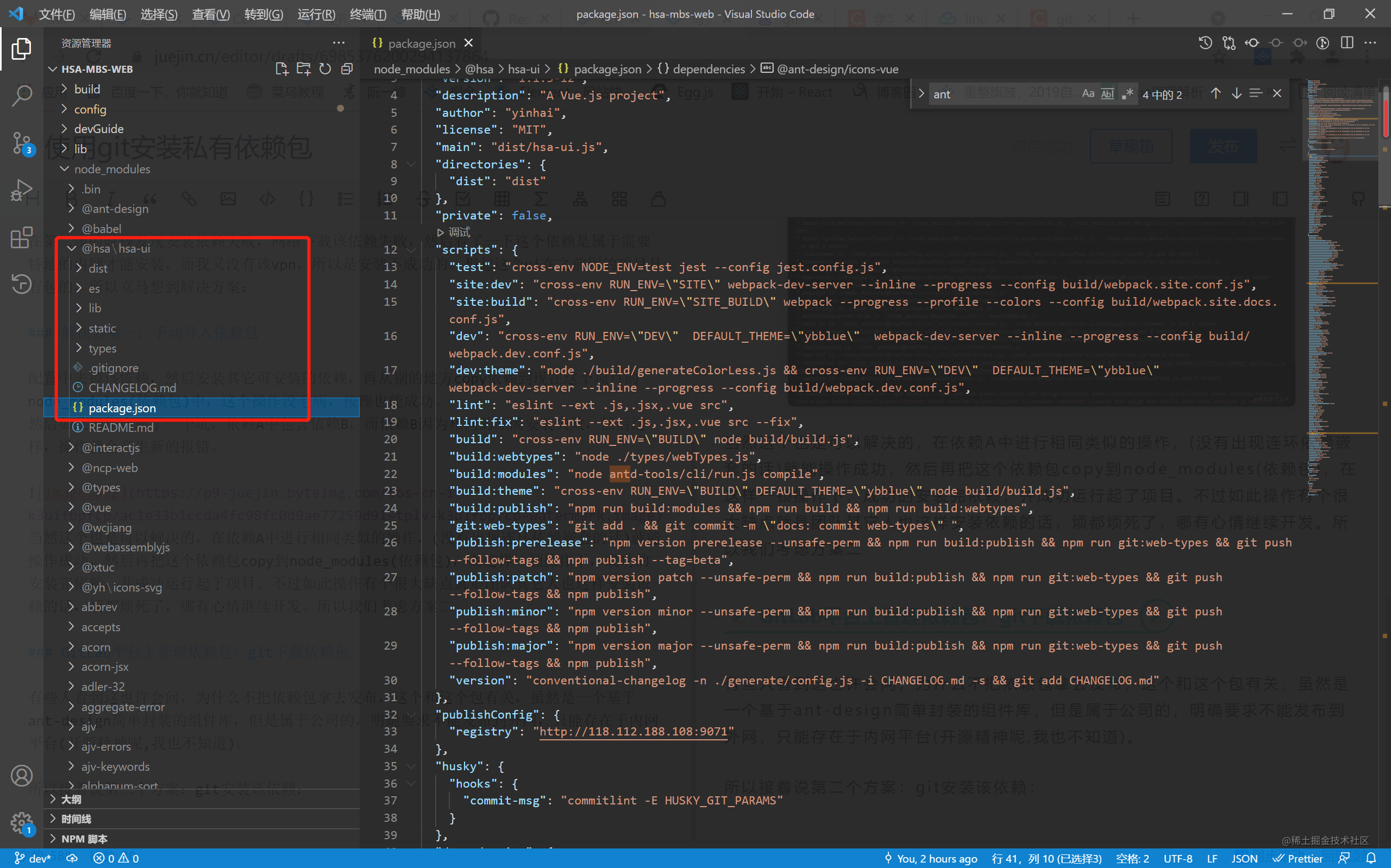Viewport: 1391px width, 868px height.
Task: Expand the 大纲 outline section
Action: tap(71, 799)
